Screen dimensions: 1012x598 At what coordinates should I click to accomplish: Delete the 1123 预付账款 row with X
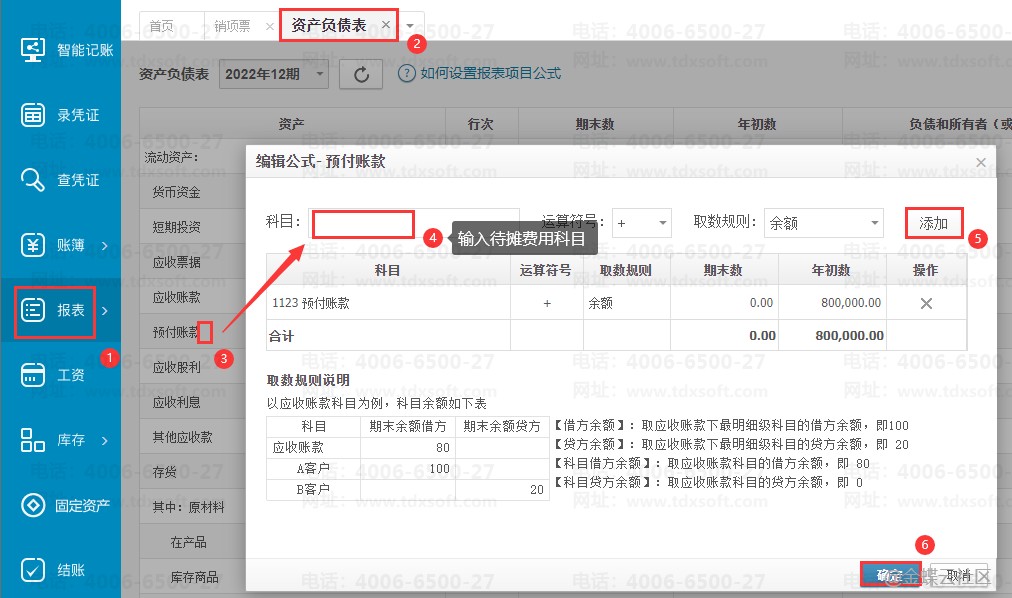[x=926, y=303]
